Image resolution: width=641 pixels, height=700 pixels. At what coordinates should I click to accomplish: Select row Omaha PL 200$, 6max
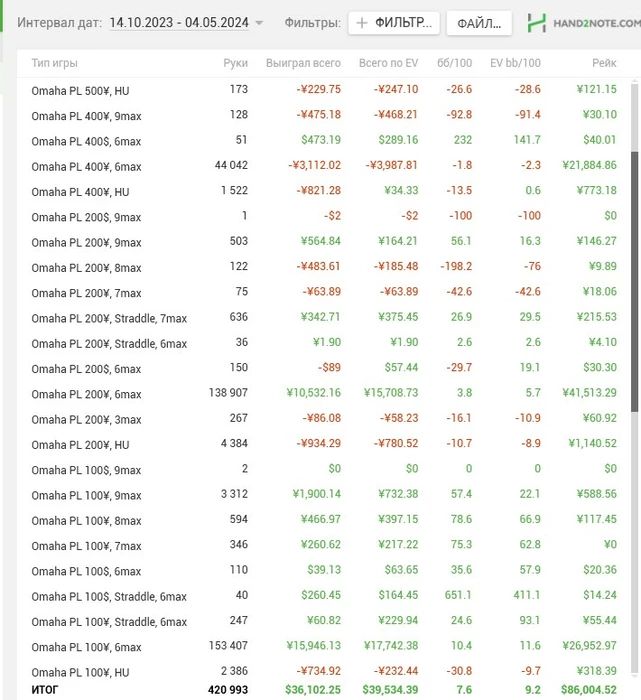coord(324,368)
